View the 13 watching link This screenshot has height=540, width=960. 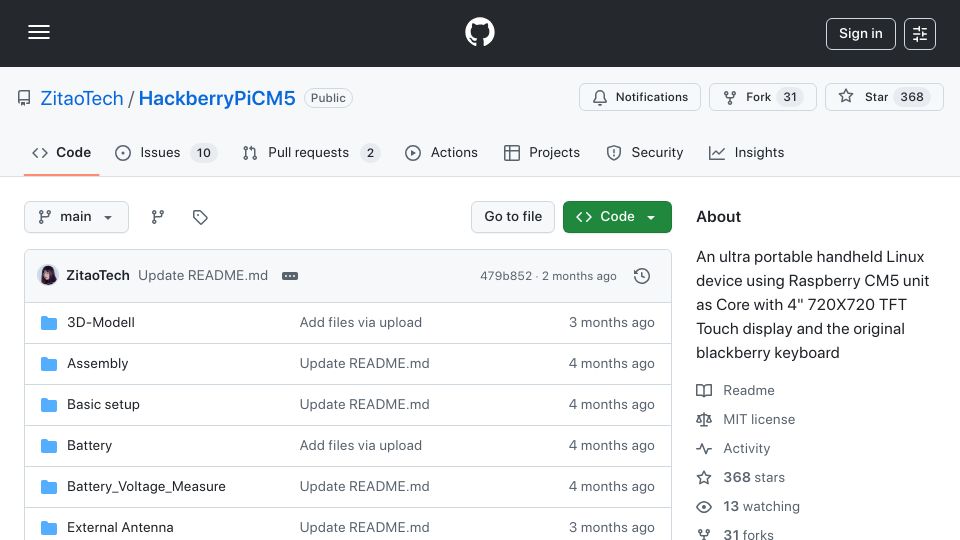(x=748, y=507)
